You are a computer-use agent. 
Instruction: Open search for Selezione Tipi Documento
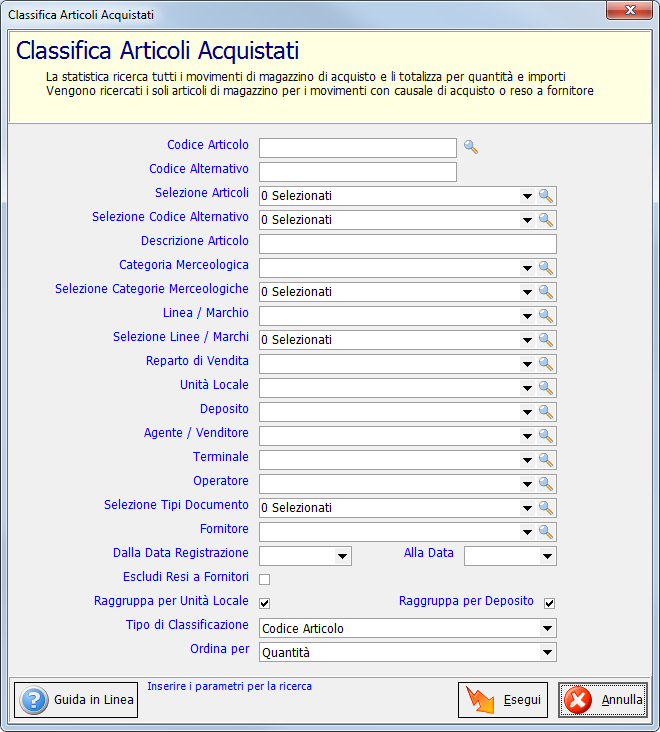pos(546,508)
